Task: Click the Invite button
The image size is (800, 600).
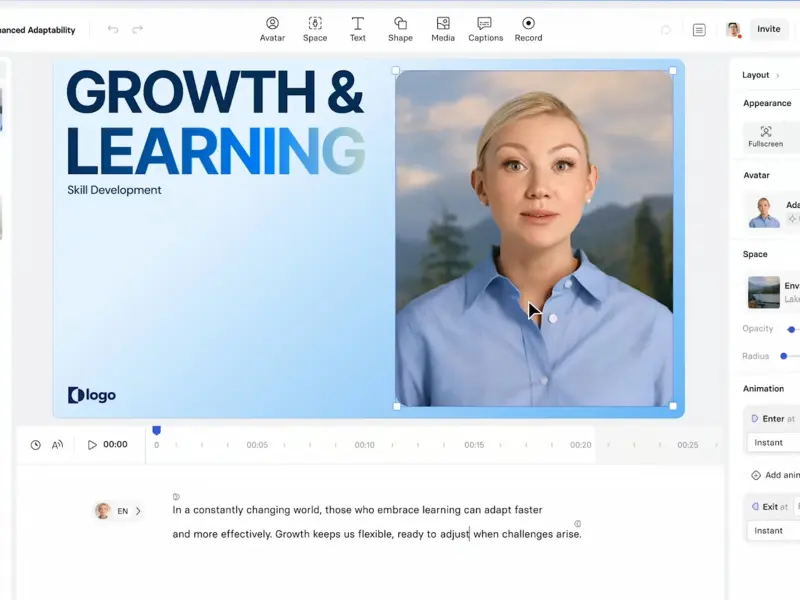Action: pyautogui.click(x=768, y=29)
